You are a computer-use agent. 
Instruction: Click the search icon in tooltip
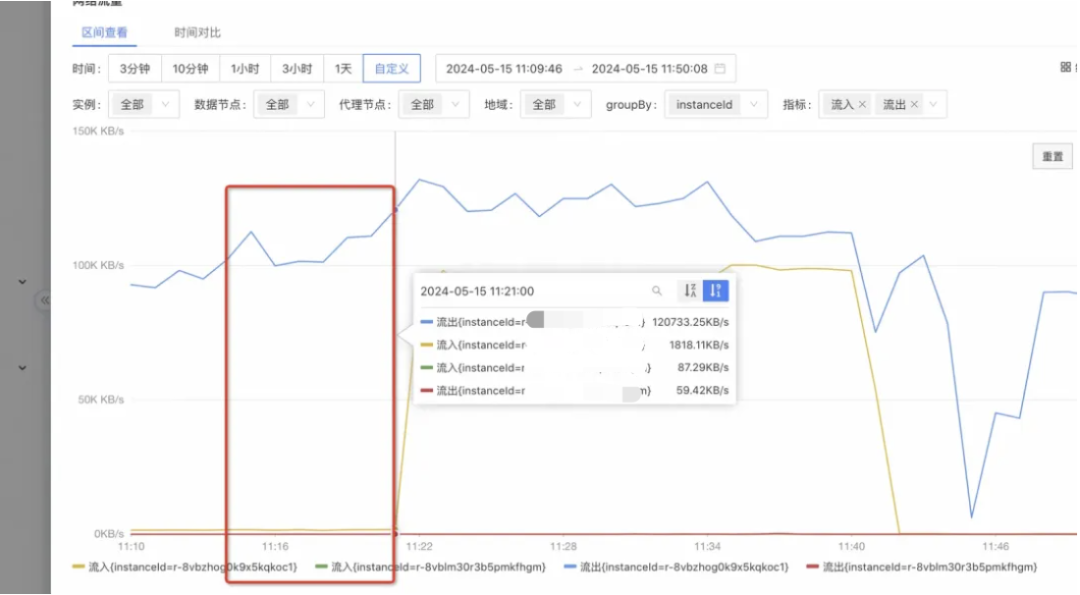[x=656, y=291]
